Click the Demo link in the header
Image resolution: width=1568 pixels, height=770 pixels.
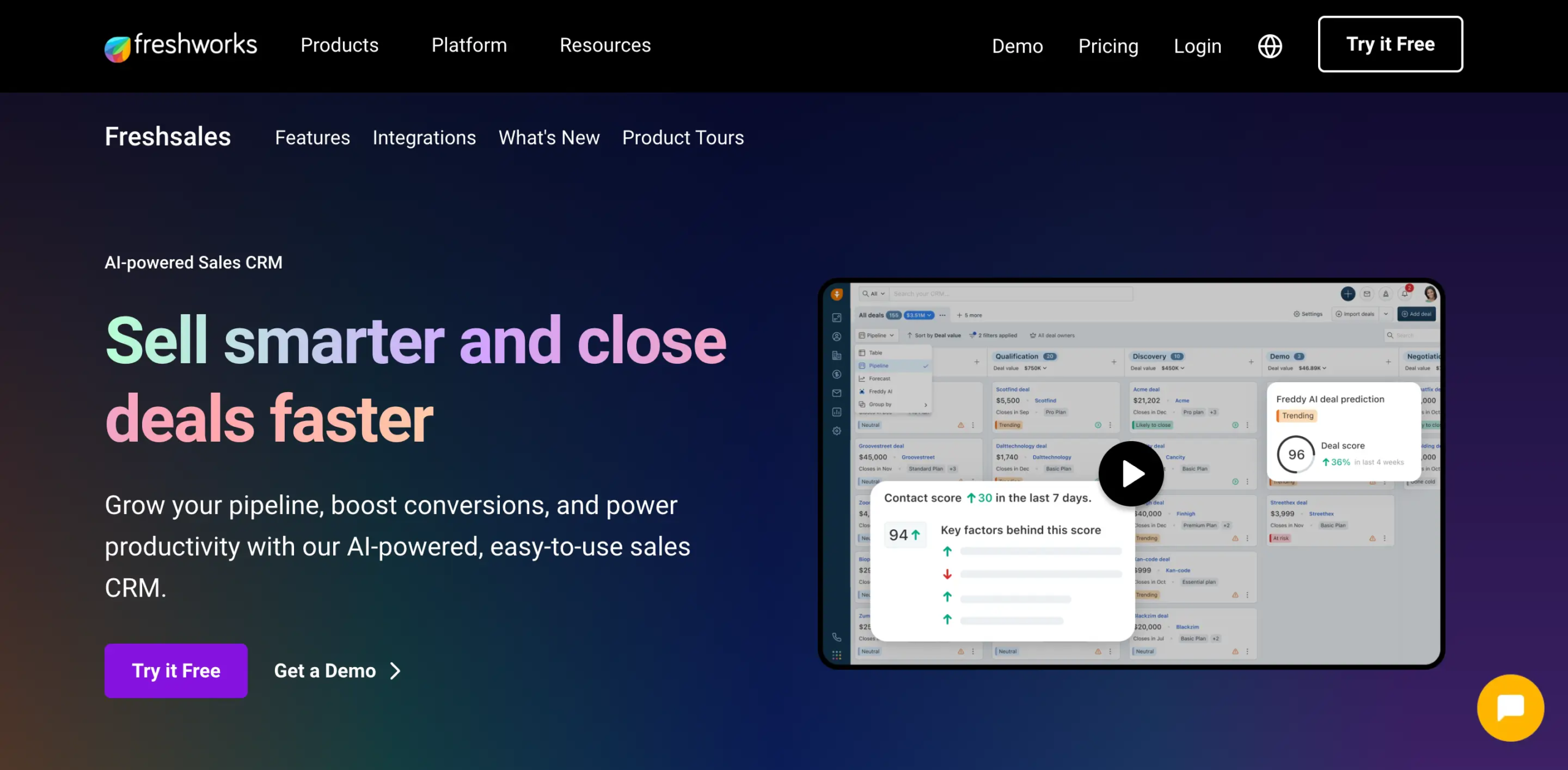pos(1017,46)
